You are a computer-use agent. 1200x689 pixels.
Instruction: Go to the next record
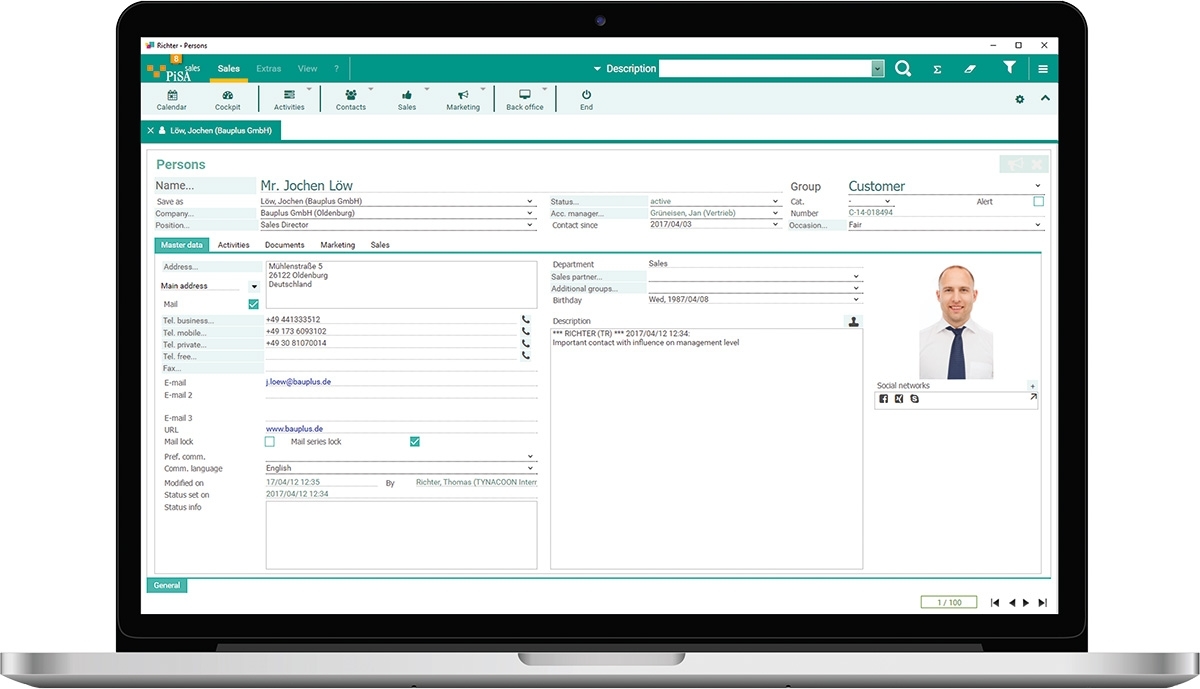[1026, 603]
